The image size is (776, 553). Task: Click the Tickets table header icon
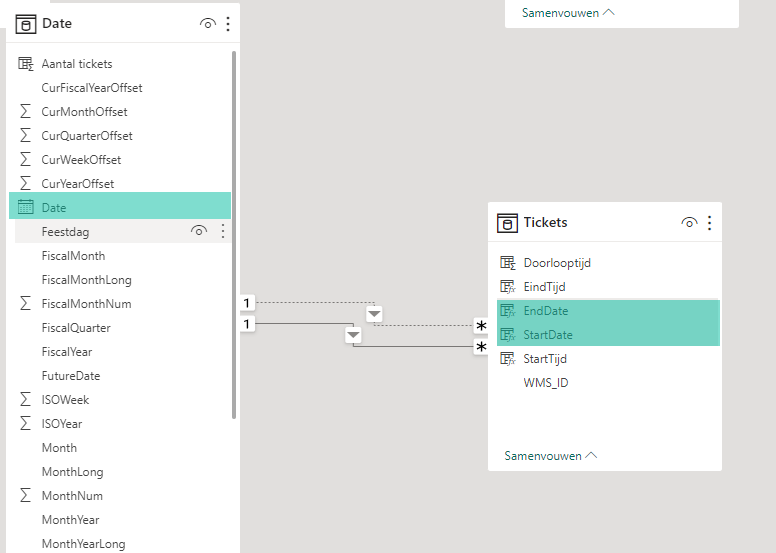click(507, 223)
